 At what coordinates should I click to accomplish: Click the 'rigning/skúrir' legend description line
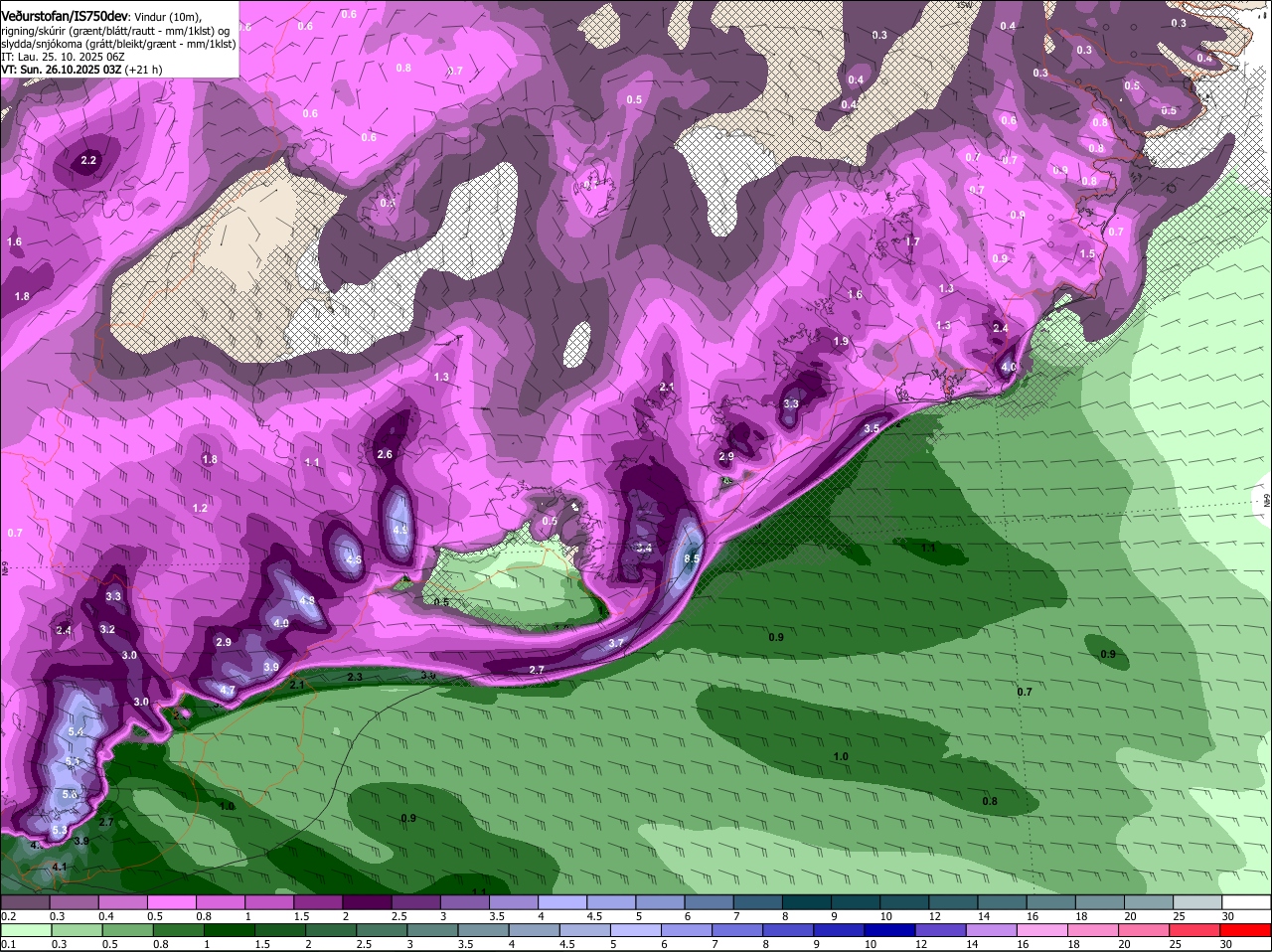pos(116,31)
